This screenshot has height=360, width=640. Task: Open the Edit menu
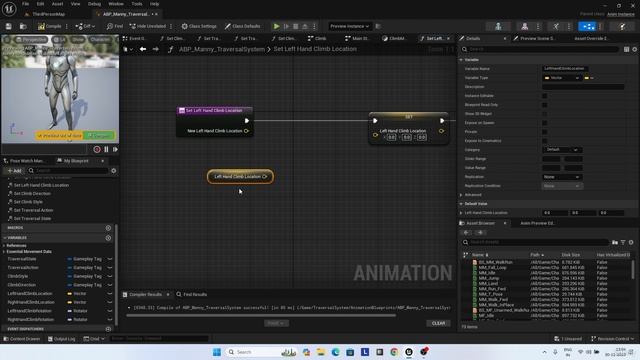pos(40,4)
